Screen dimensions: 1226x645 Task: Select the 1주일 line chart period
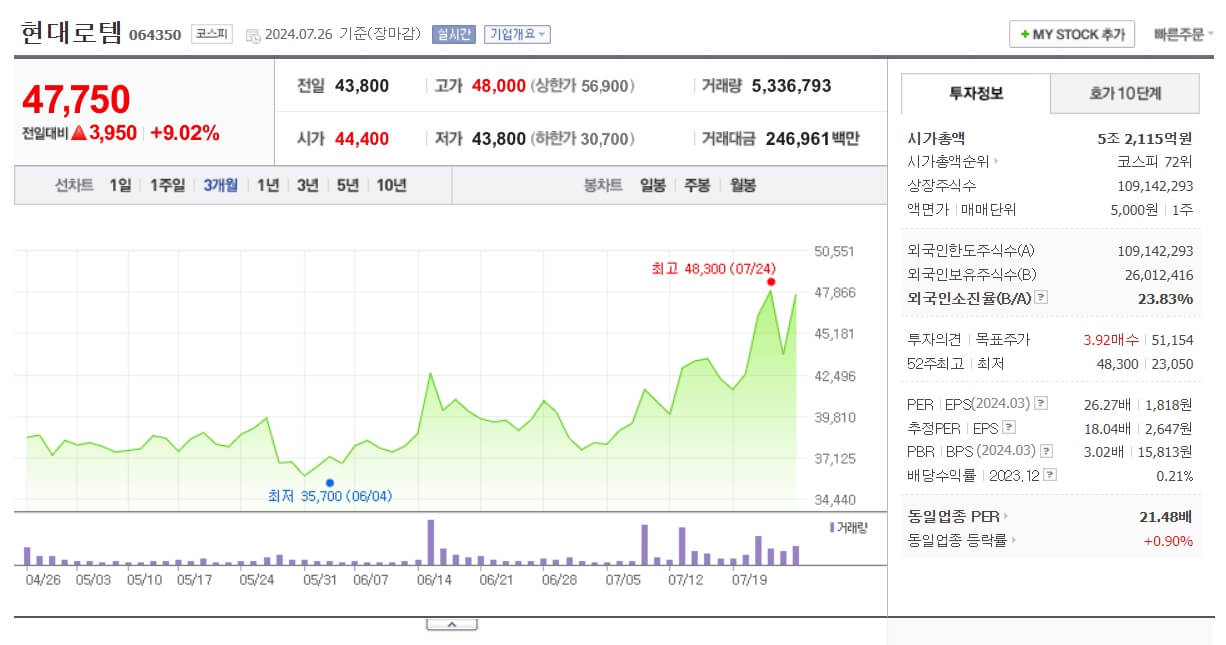167,185
